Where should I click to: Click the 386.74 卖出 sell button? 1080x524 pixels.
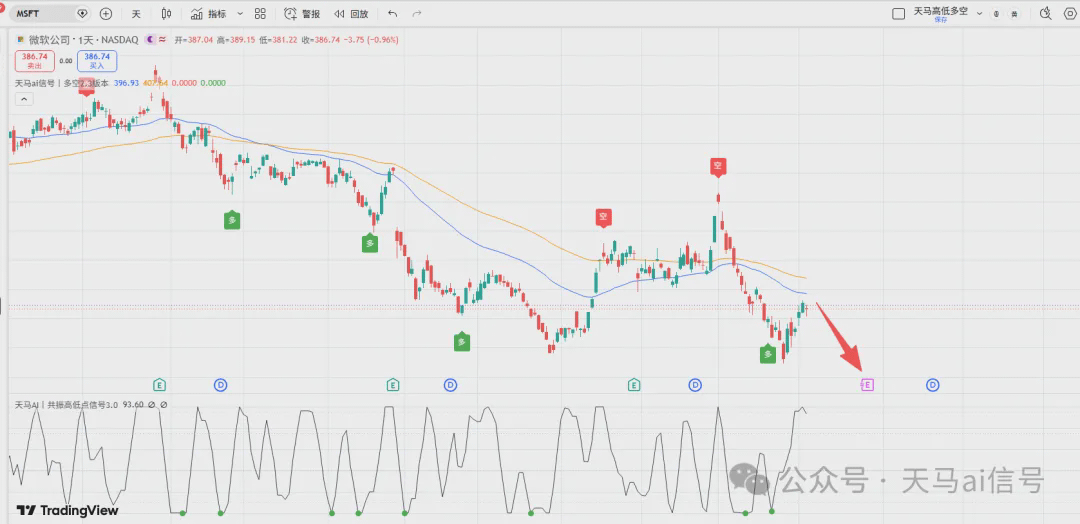pyautogui.click(x=33, y=61)
